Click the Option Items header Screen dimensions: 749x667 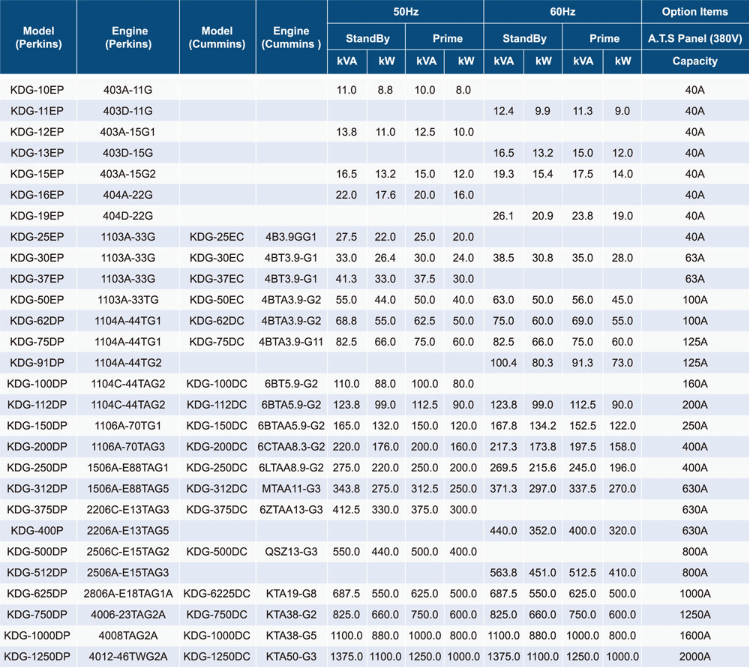pos(695,11)
